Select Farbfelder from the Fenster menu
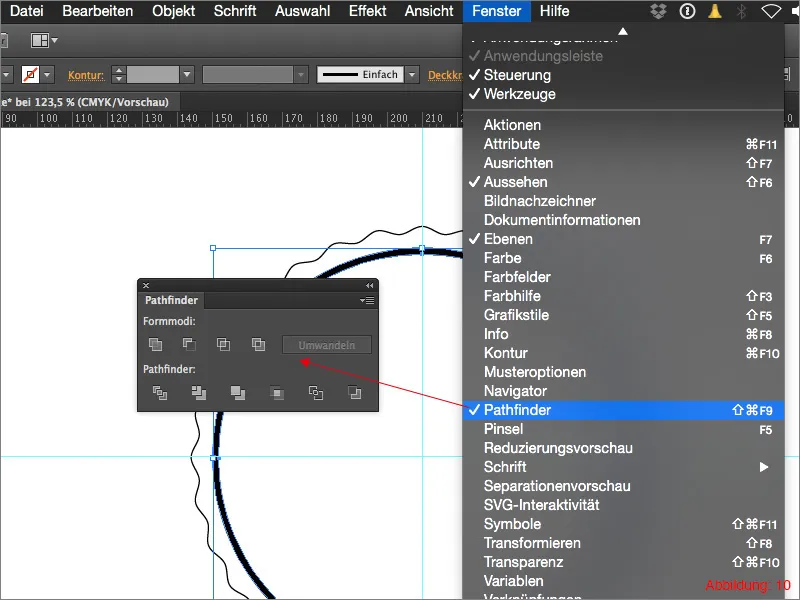The width and height of the screenshot is (800, 600). tap(623, 277)
